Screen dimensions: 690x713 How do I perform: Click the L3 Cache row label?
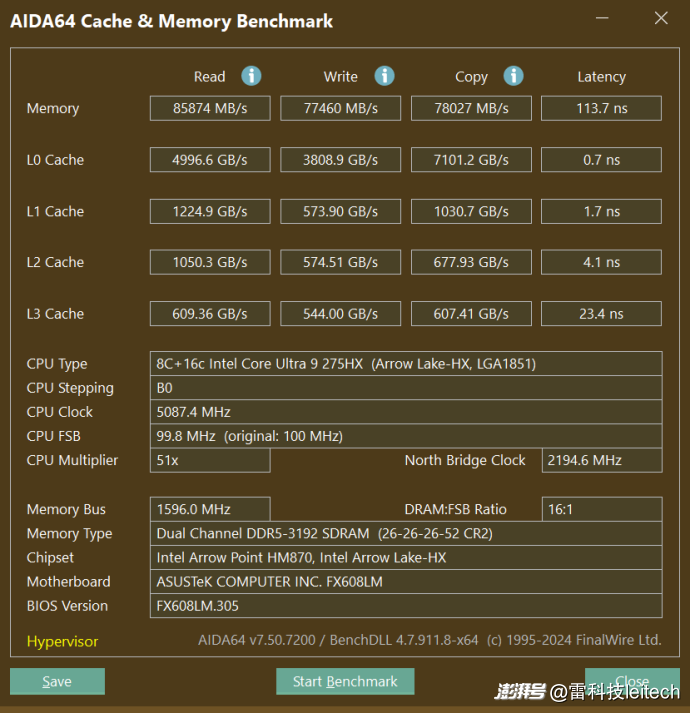[x=55, y=314]
